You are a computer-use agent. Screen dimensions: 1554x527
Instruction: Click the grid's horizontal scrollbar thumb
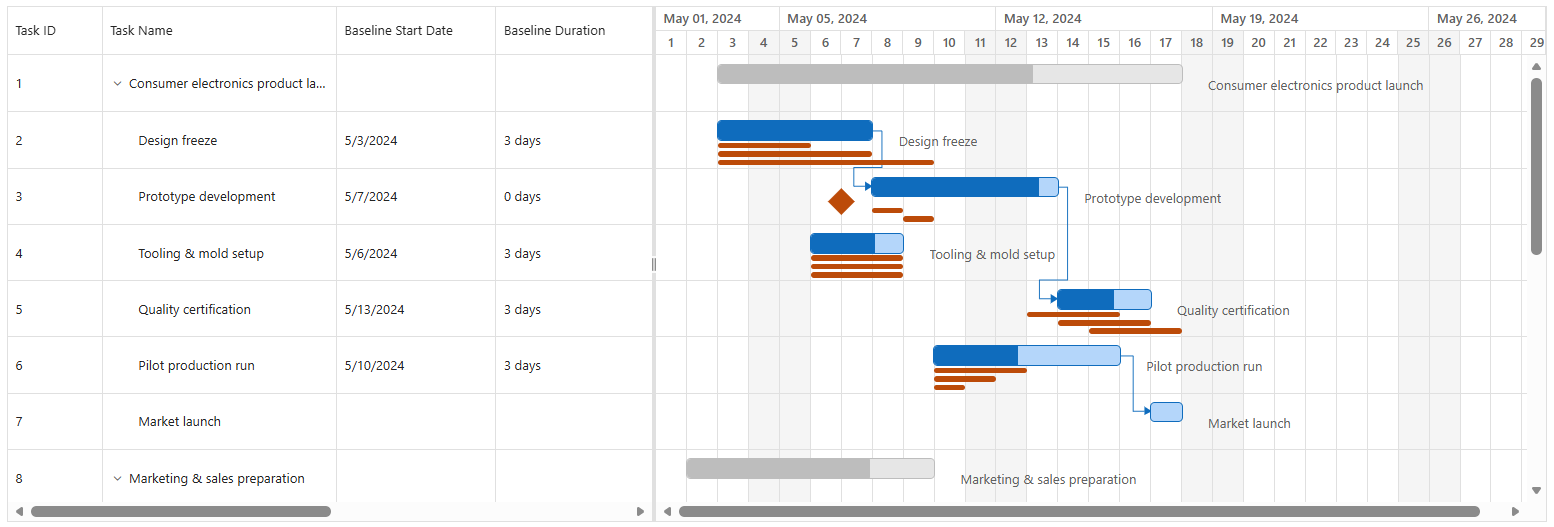tap(181, 512)
